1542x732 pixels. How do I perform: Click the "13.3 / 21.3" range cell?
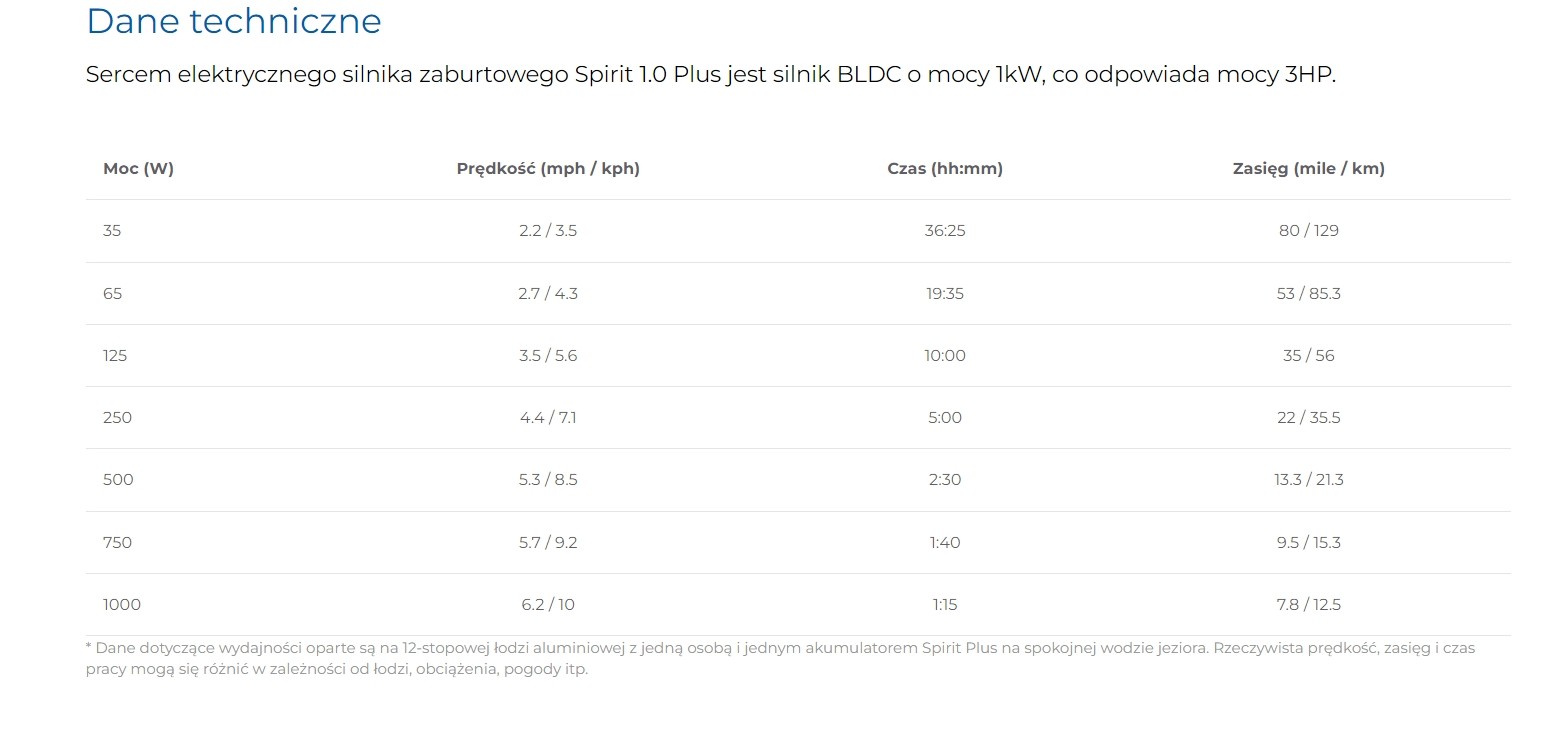[x=1308, y=480]
